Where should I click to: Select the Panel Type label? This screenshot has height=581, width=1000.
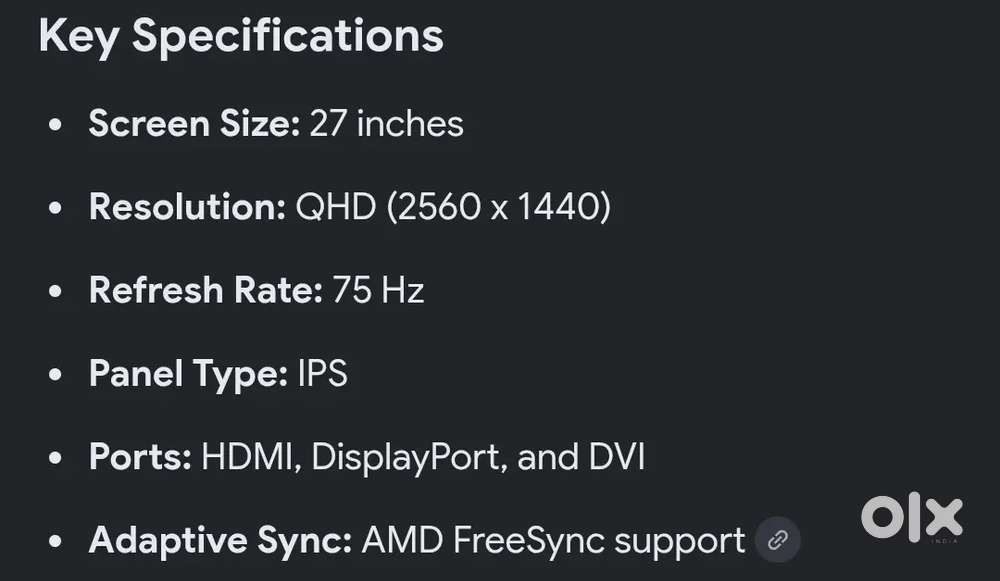click(x=188, y=374)
